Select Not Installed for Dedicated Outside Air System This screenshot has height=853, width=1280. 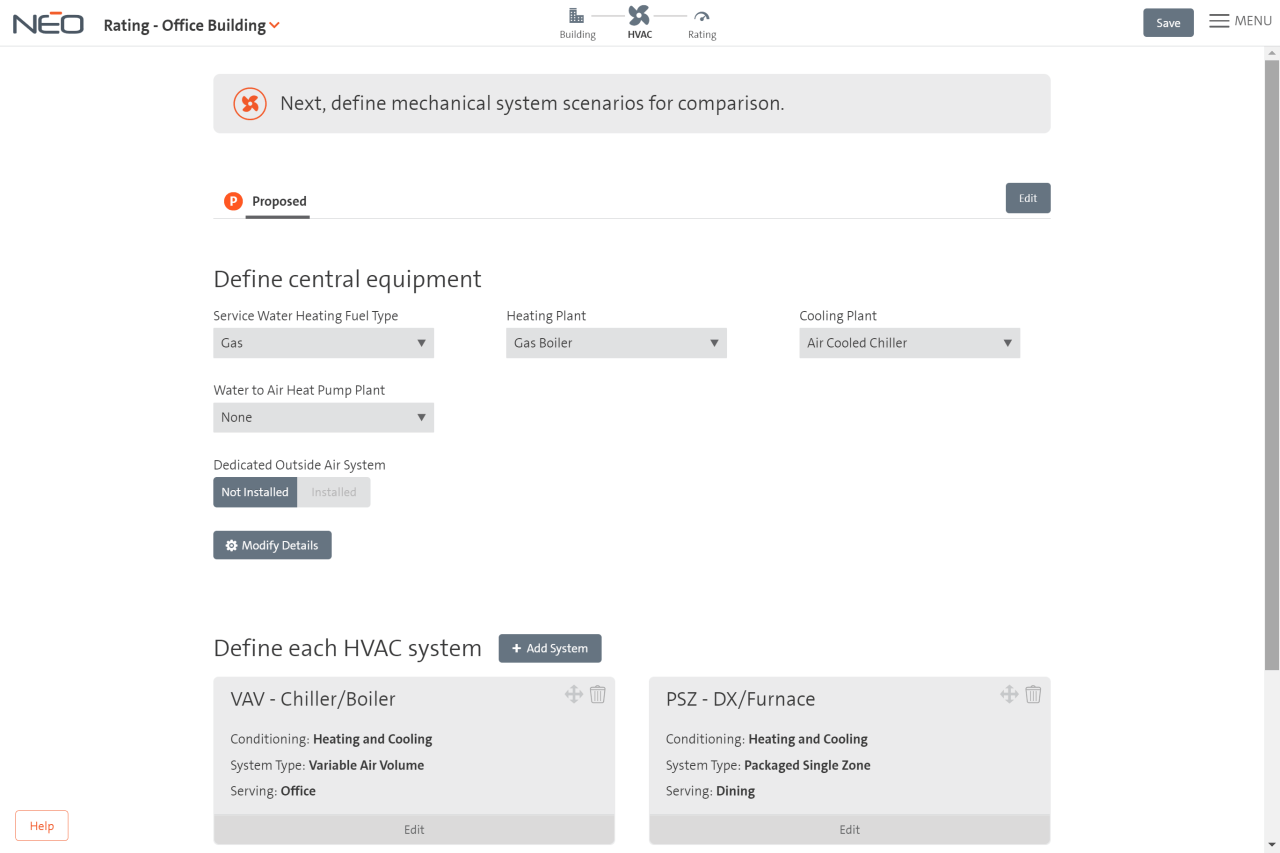(x=255, y=491)
